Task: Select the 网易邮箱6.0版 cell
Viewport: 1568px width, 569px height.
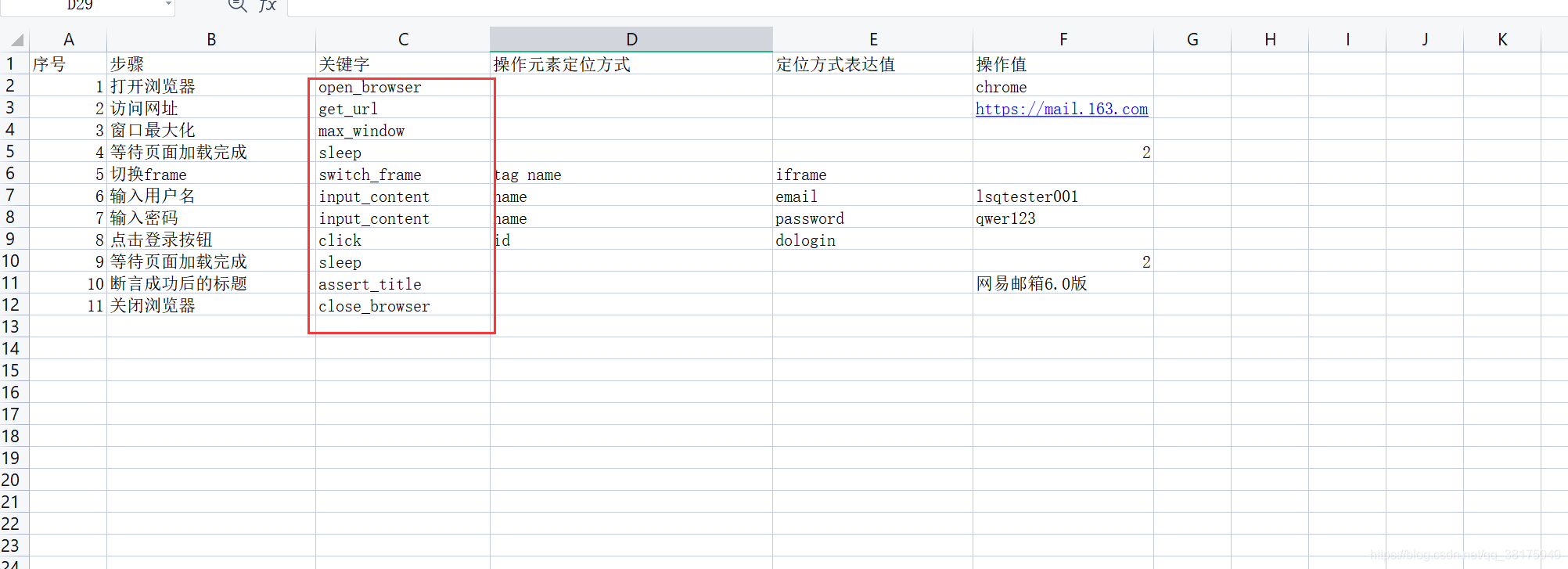Action: 1063,283
